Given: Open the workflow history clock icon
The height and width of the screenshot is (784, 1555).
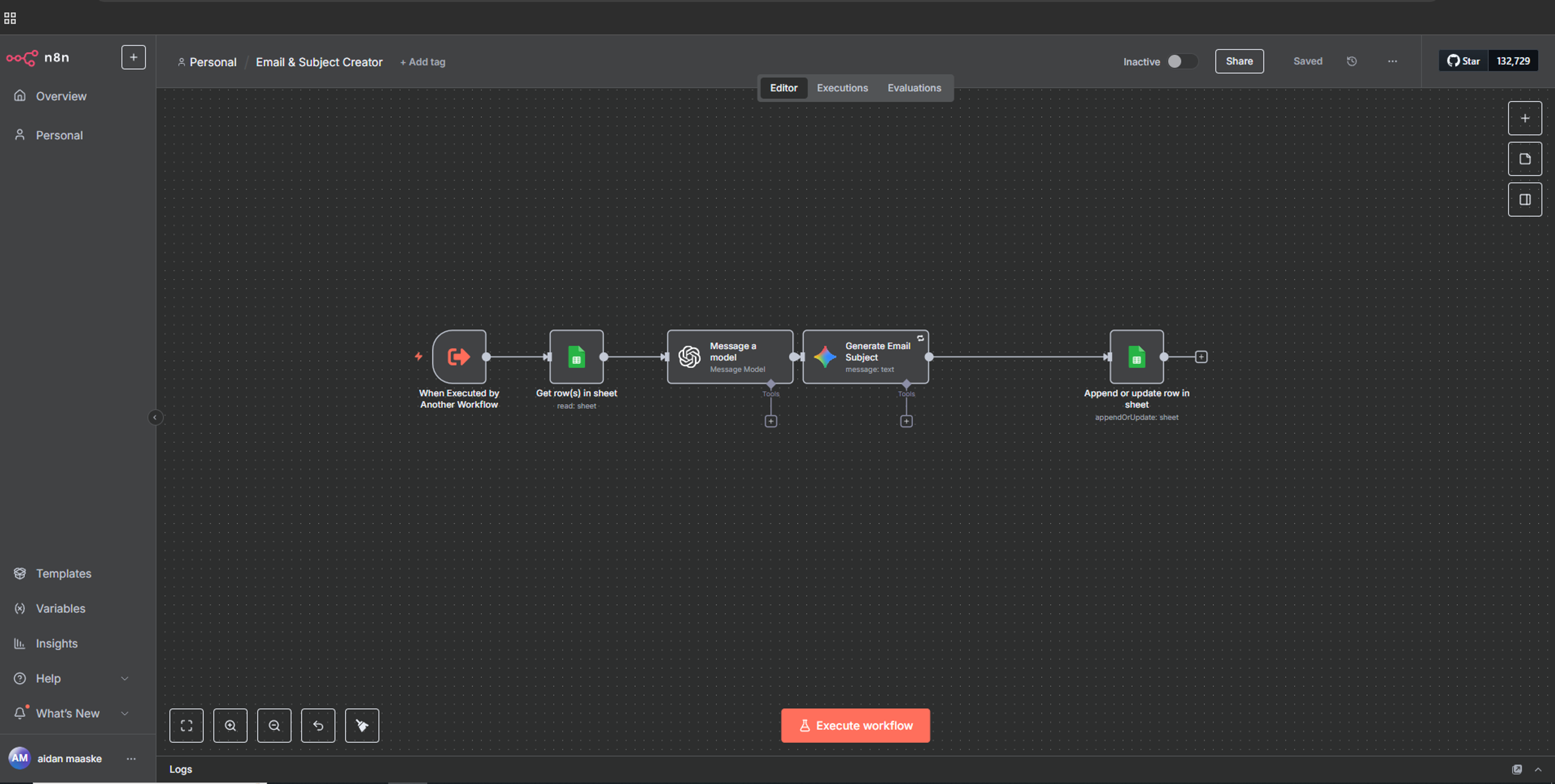Looking at the screenshot, I should (x=1352, y=61).
